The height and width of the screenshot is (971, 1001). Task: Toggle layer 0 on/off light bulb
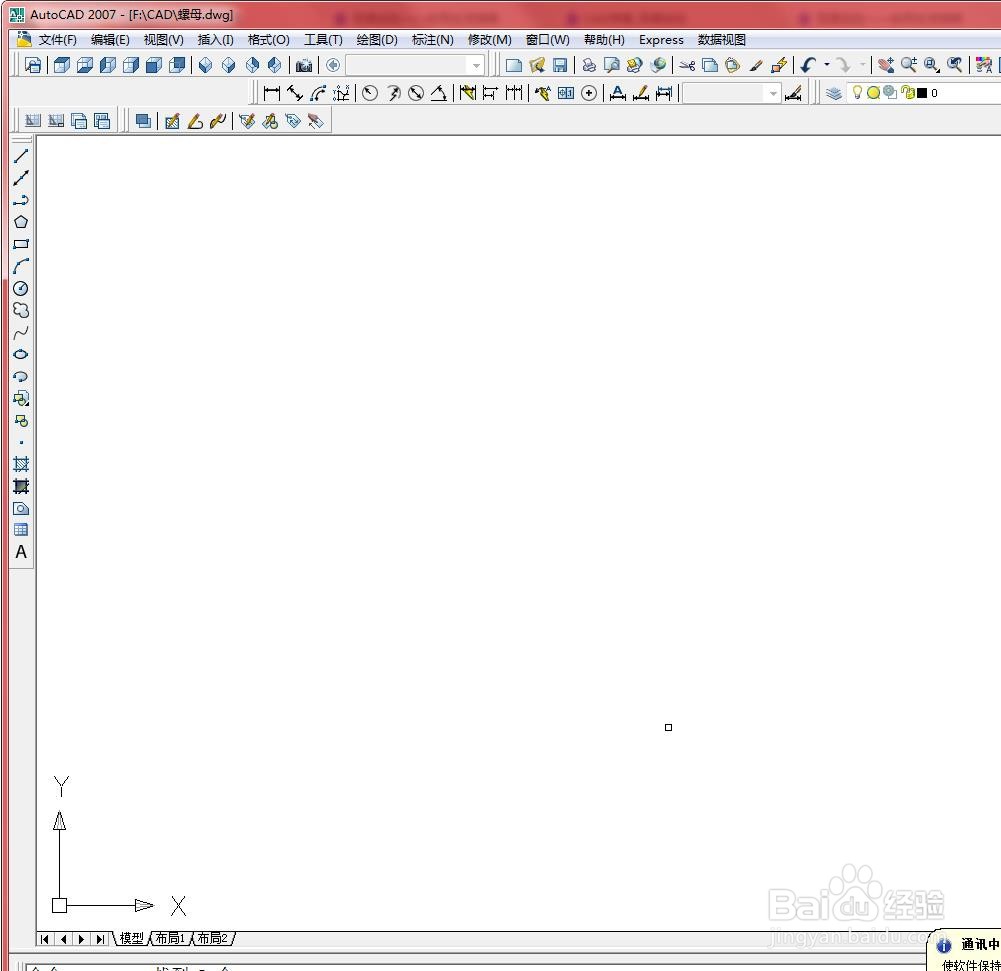pyautogui.click(x=857, y=93)
